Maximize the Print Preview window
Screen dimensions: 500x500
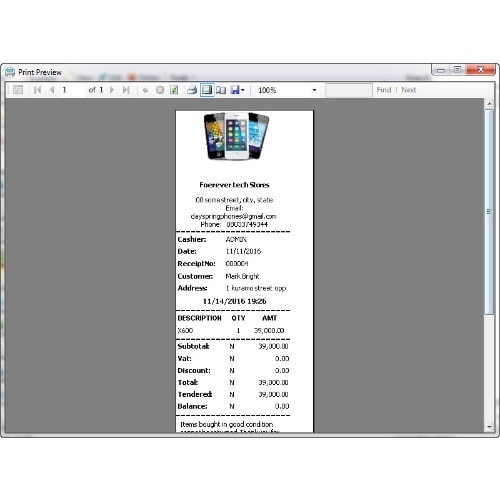[458, 70]
